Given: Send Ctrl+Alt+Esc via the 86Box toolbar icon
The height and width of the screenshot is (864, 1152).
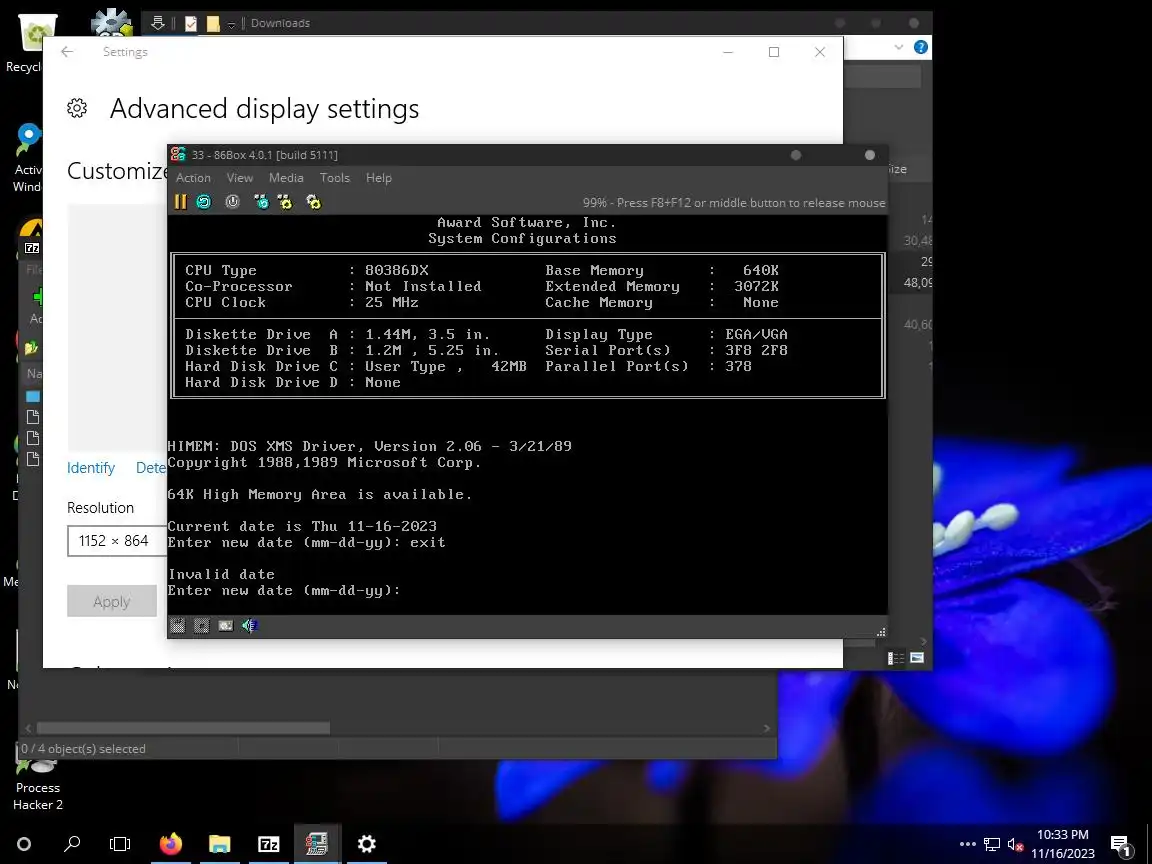Looking at the screenshot, I should coord(285,202).
